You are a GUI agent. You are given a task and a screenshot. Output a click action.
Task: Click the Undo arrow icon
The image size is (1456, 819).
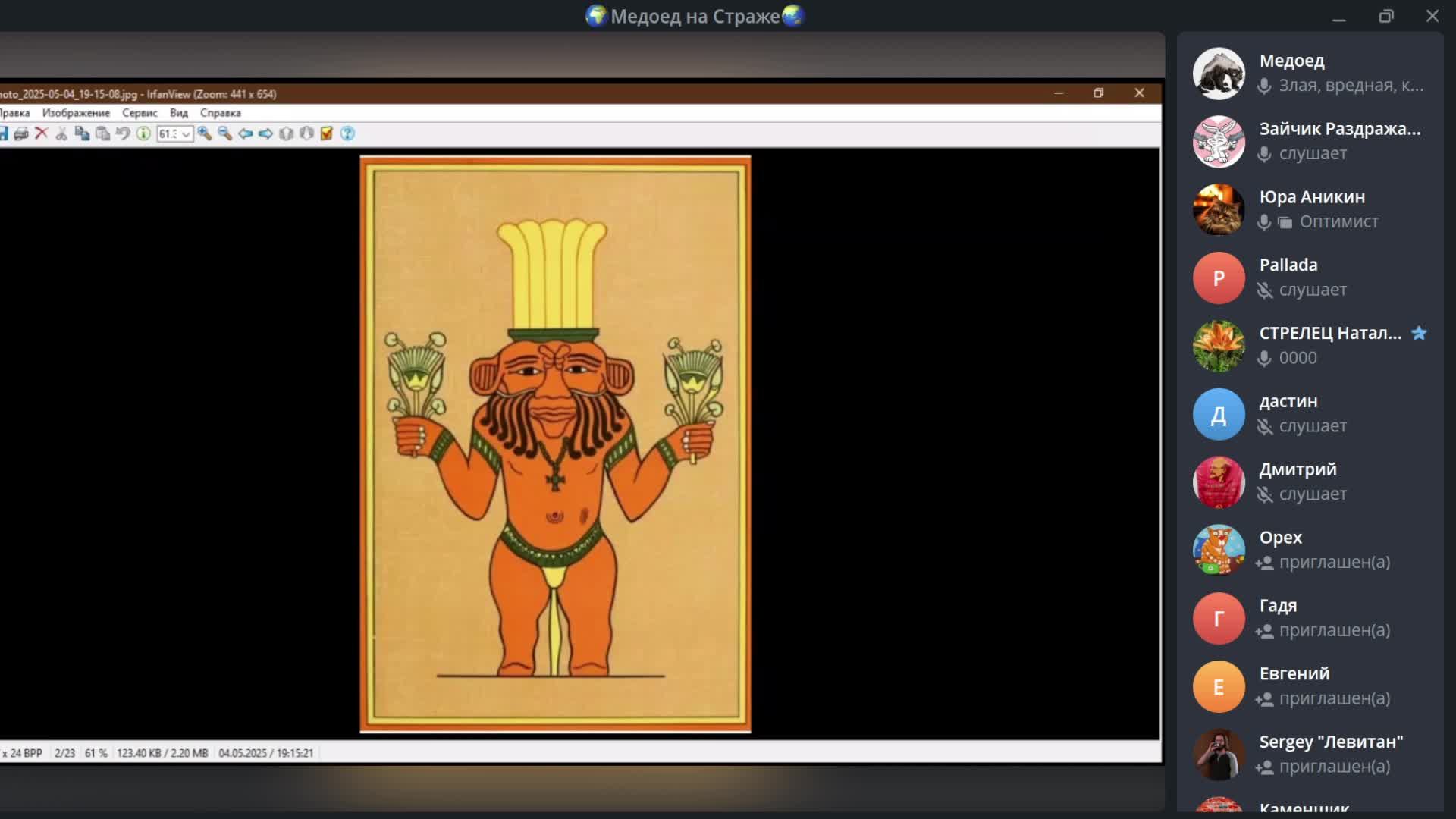coord(123,133)
